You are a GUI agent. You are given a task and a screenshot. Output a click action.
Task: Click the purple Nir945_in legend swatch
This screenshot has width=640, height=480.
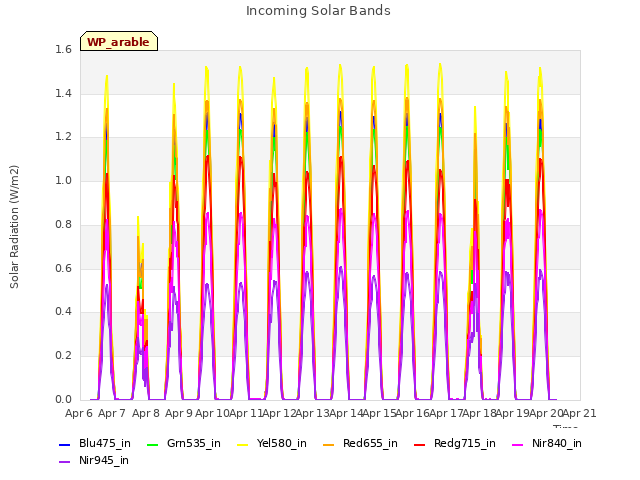coord(64,462)
